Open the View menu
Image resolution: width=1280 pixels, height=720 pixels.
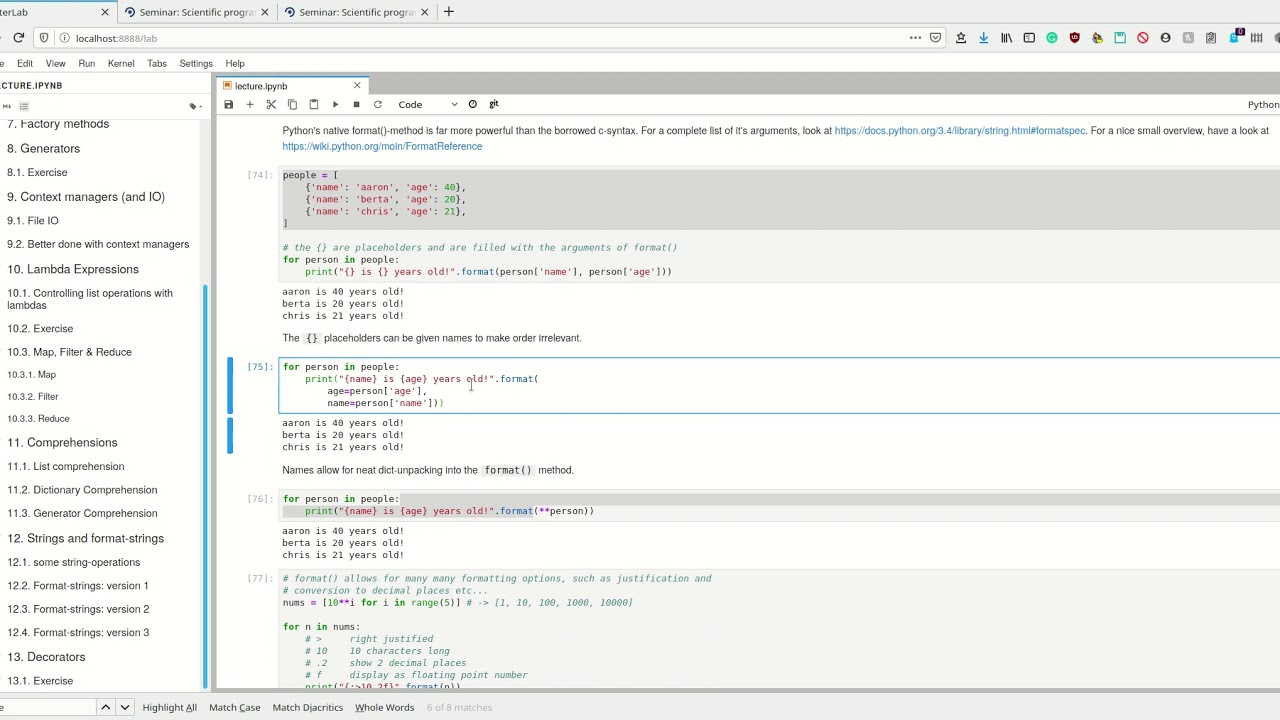pyautogui.click(x=55, y=63)
